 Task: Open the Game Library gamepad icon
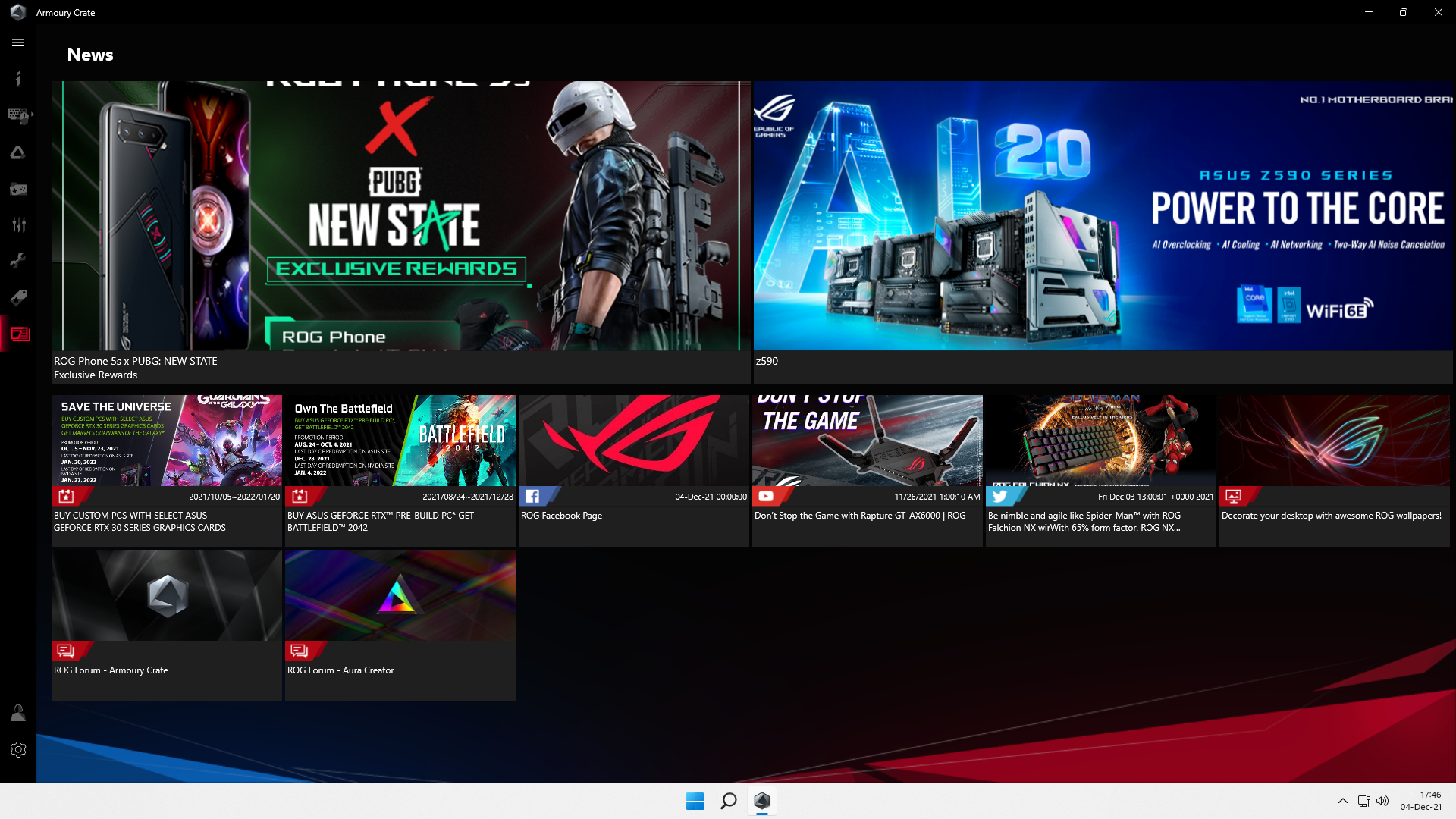tap(18, 189)
